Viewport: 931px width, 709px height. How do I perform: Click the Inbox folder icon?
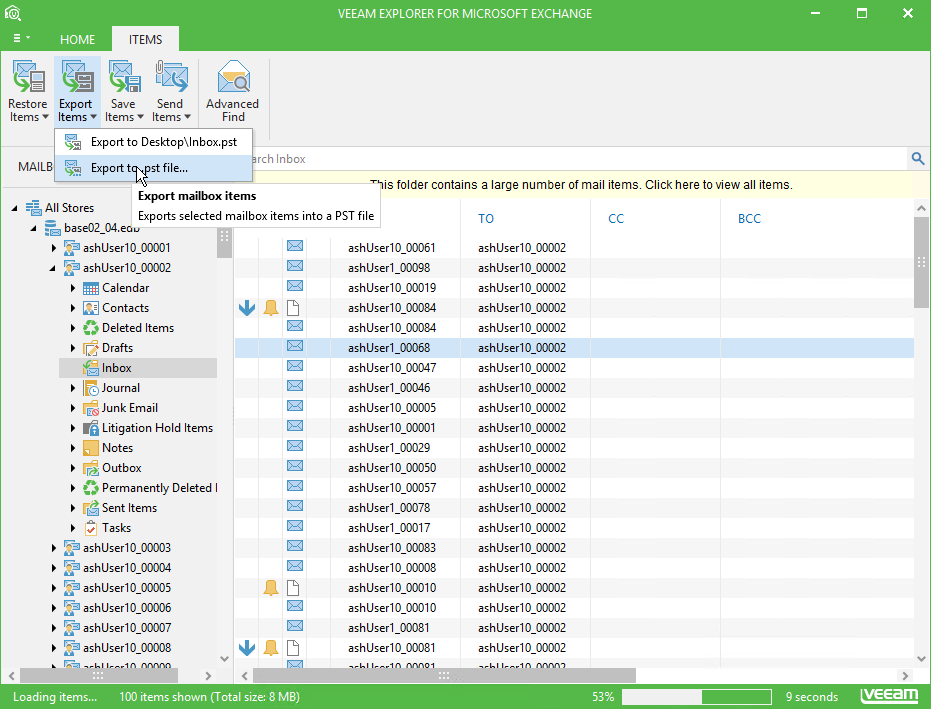tap(91, 368)
